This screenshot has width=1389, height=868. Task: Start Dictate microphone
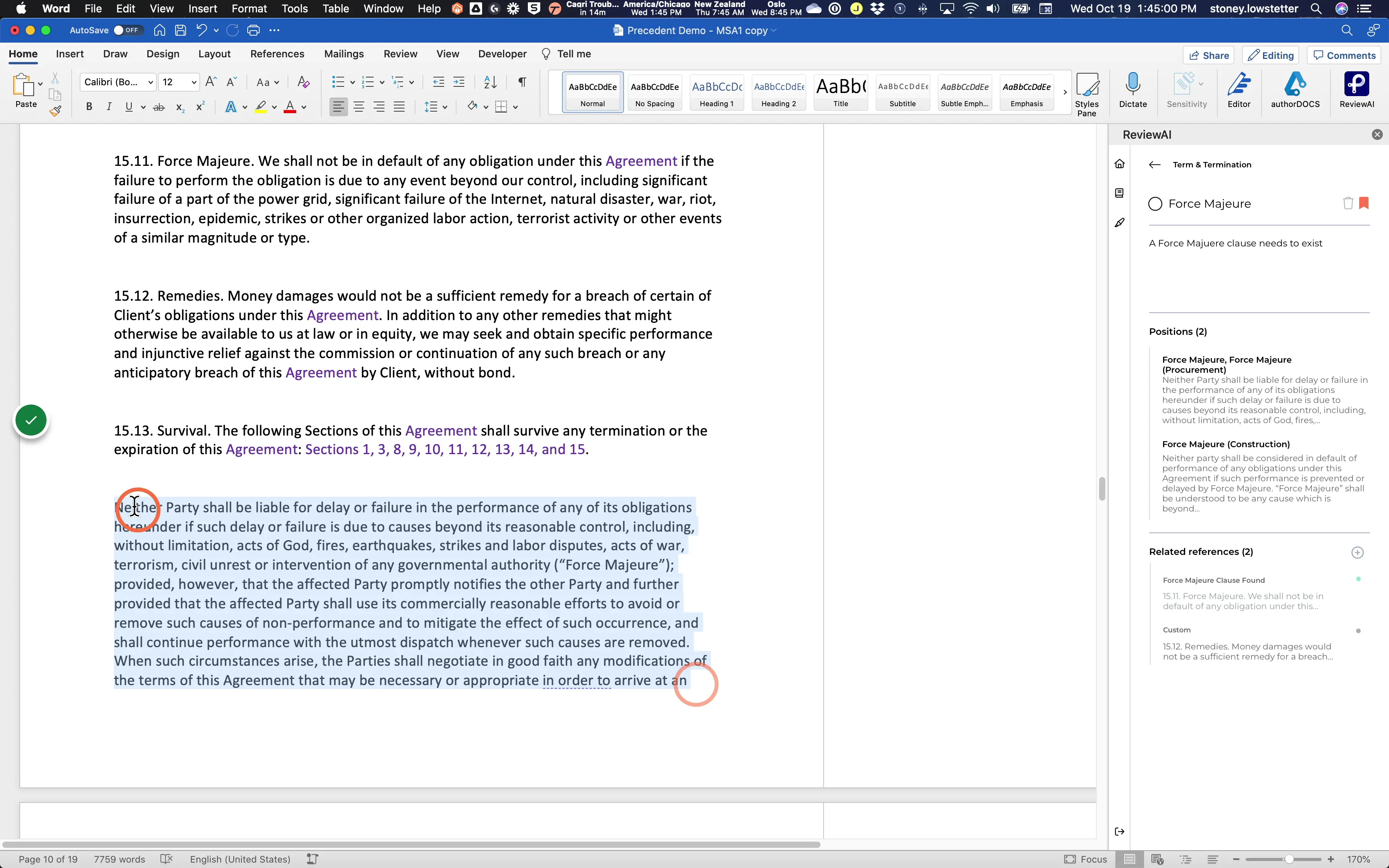(1132, 90)
